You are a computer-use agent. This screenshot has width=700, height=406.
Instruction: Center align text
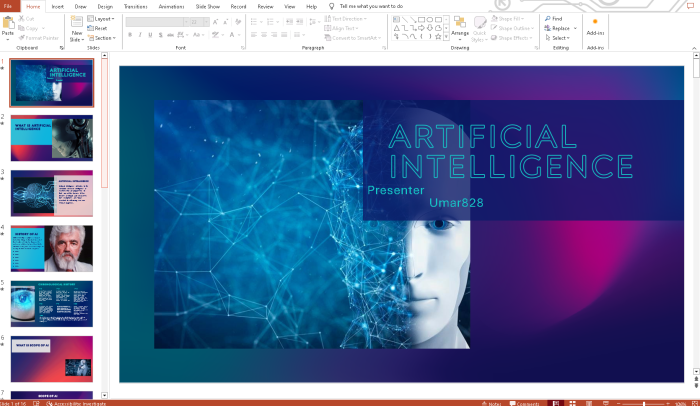pyautogui.click(x=264, y=35)
